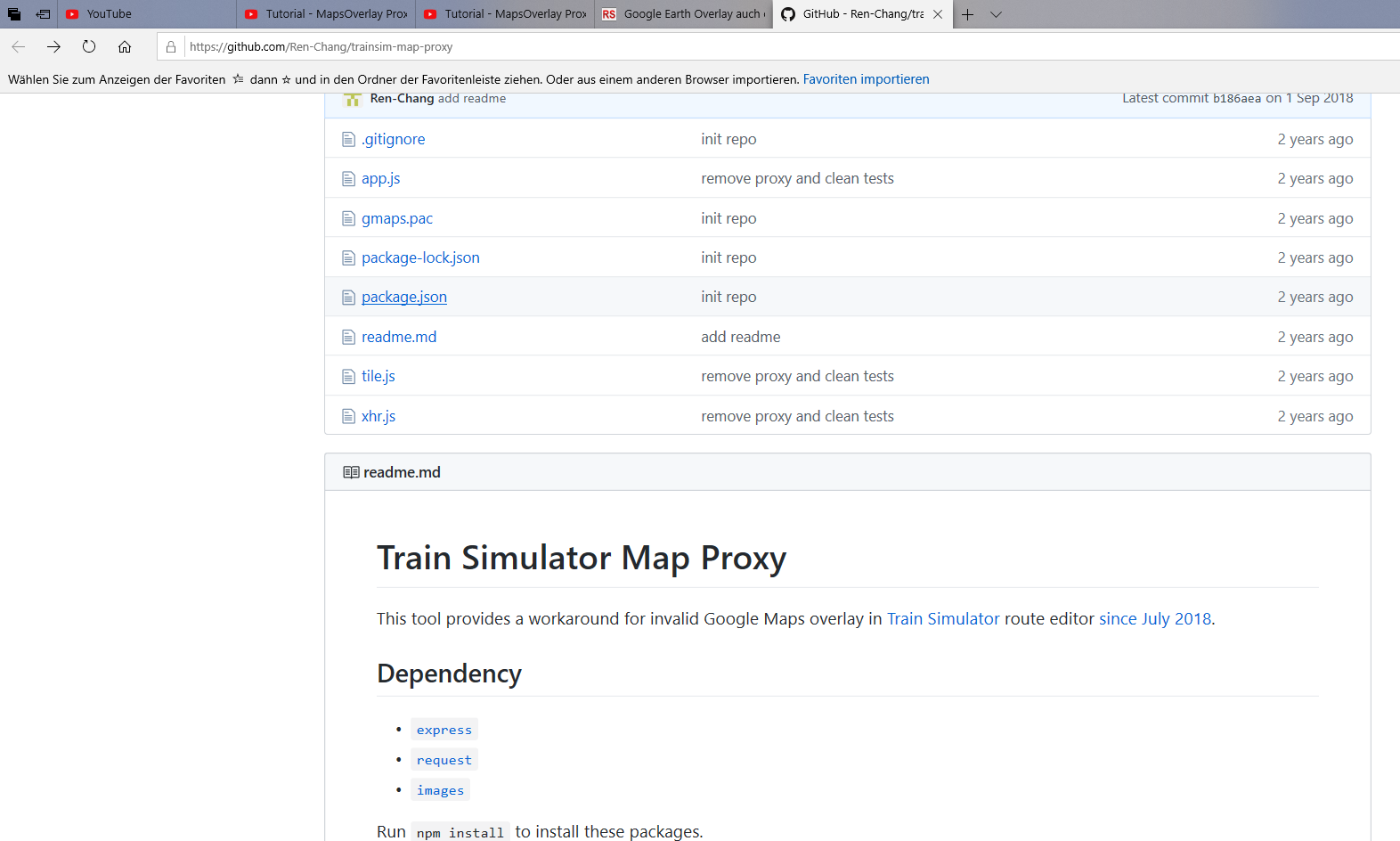Open the 'since July 2018' link
The height and width of the screenshot is (841, 1400).
point(1154,619)
